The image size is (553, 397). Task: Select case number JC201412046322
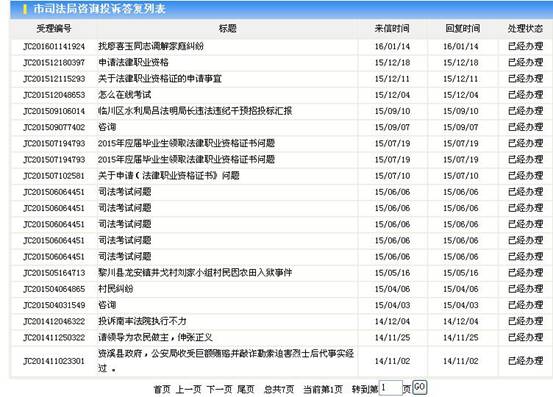click(54, 322)
